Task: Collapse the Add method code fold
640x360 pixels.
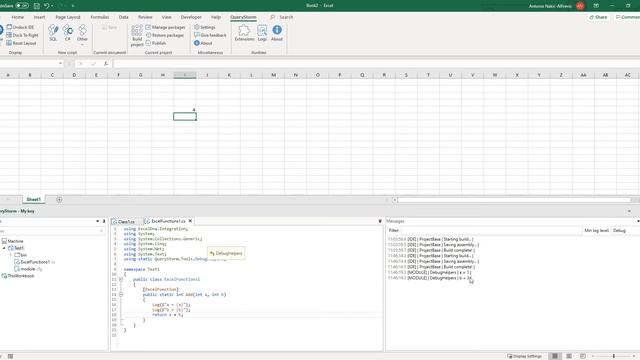Action: pyautogui.click(x=121, y=294)
